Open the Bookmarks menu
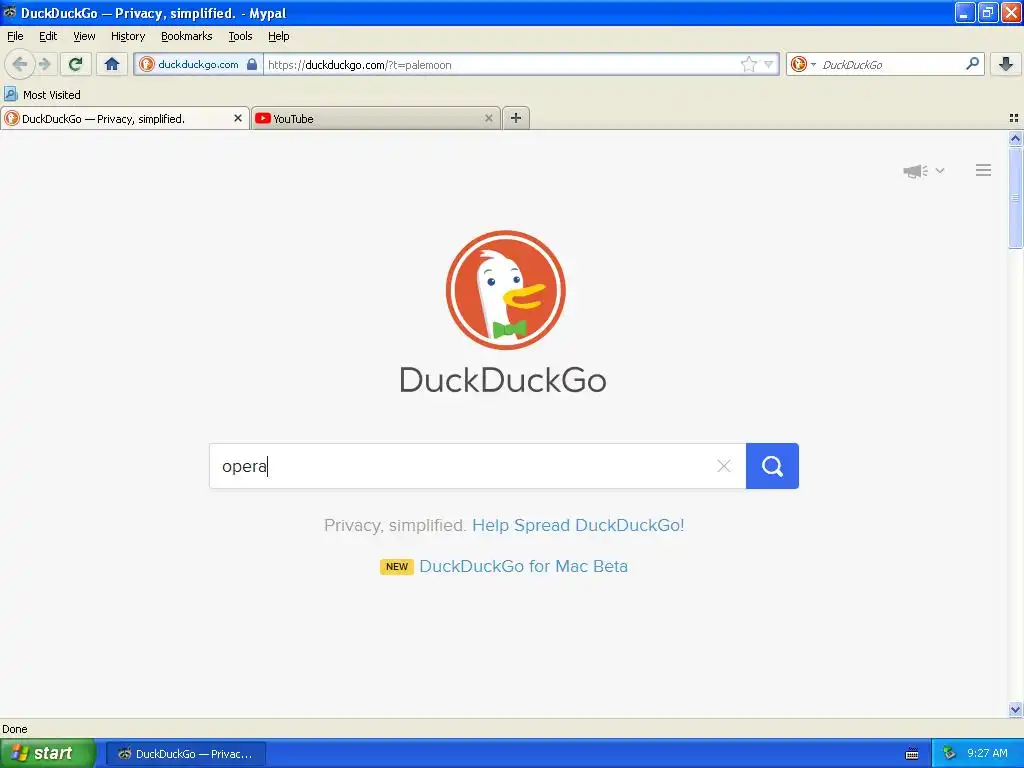Viewport: 1024px width, 768px height. point(187,36)
